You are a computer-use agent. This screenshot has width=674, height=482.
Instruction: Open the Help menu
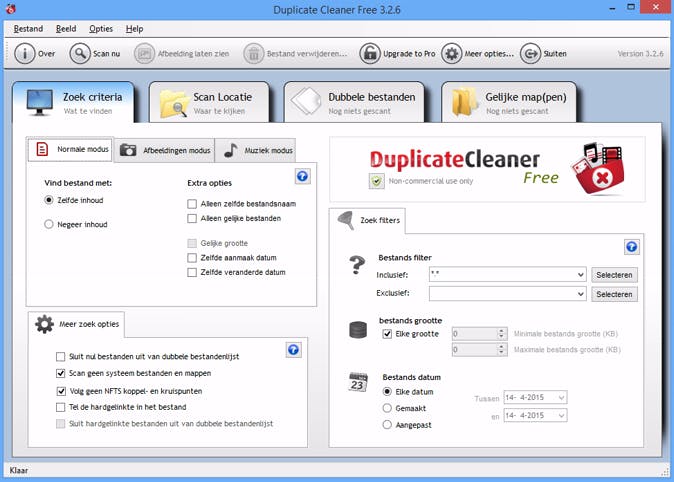(135, 29)
